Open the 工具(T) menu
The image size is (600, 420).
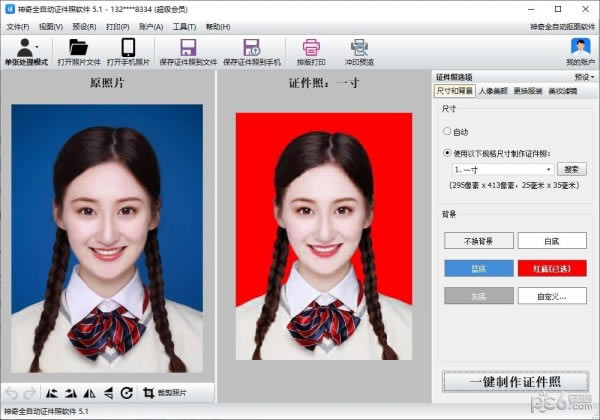pyautogui.click(x=184, y=26)
